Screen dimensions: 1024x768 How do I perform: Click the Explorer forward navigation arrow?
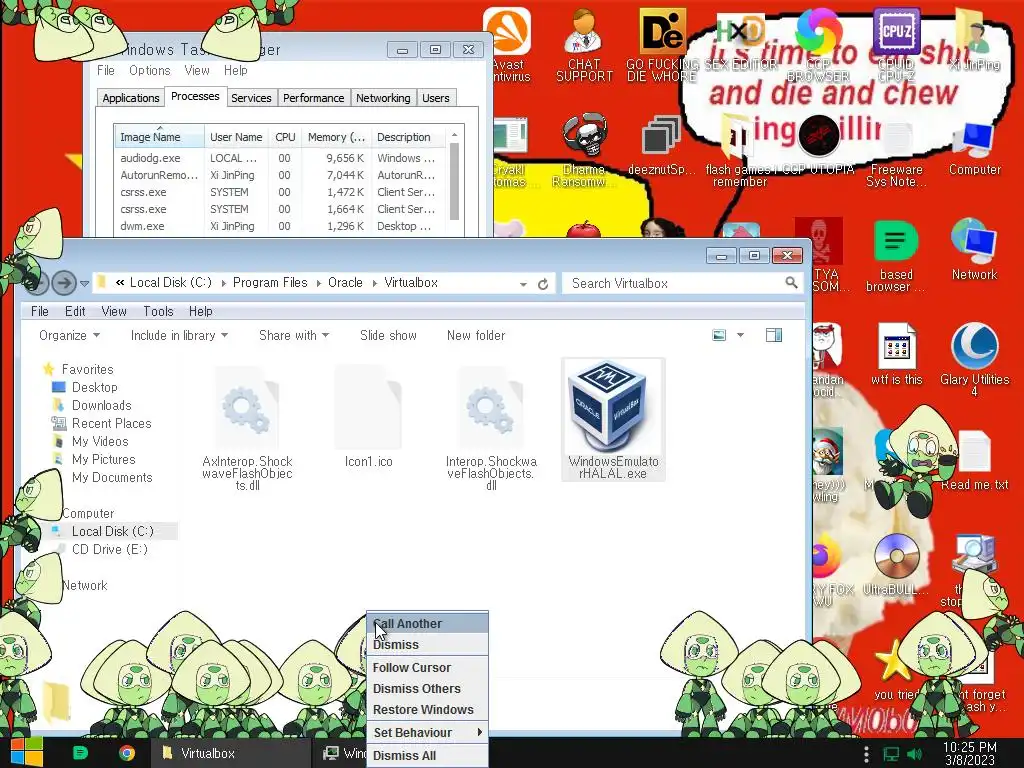pos(63,283)
